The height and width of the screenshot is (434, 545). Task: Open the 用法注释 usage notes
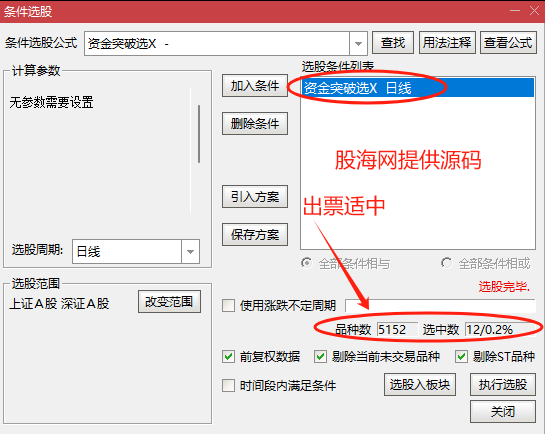pyautogui.click(x=447, y=43)
